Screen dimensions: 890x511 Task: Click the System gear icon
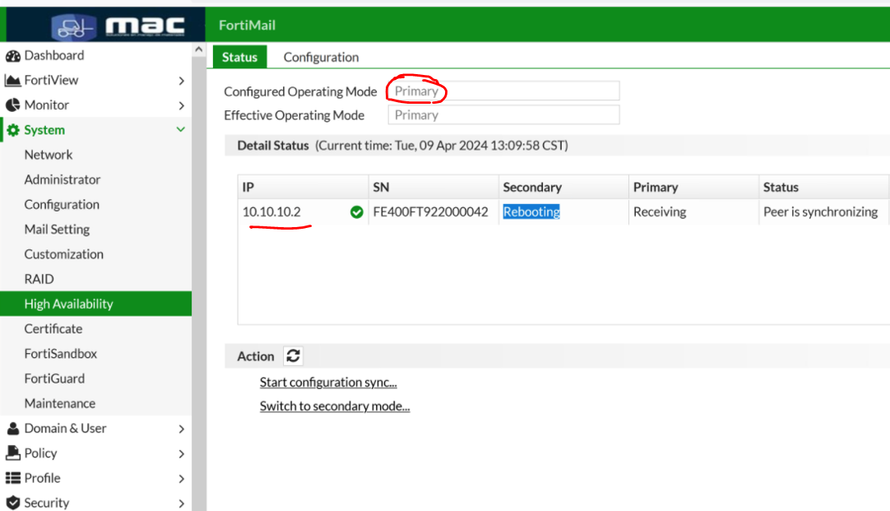(x=13, y=130)
